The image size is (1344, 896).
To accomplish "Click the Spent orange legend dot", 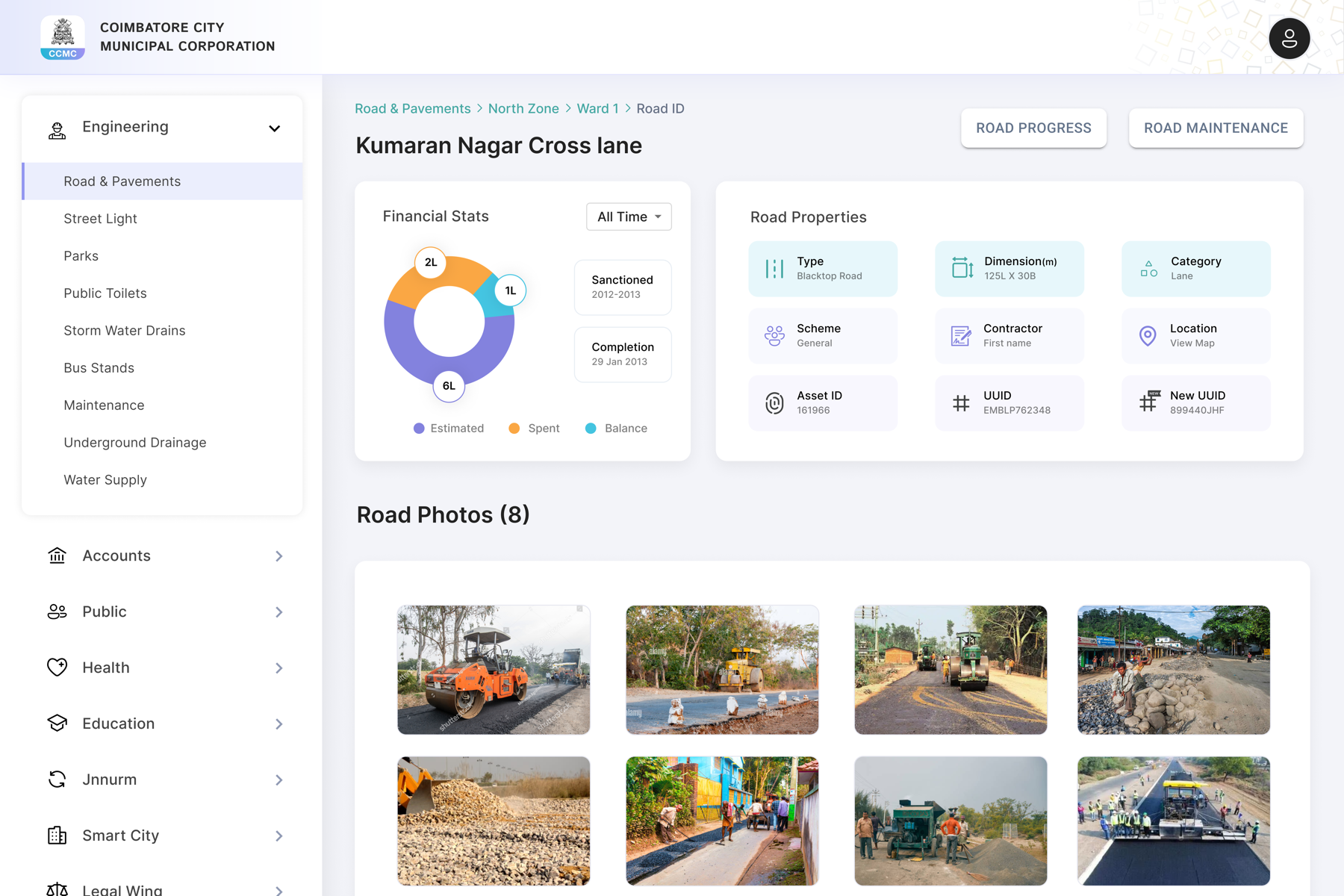I will click(x=514, y=429).
